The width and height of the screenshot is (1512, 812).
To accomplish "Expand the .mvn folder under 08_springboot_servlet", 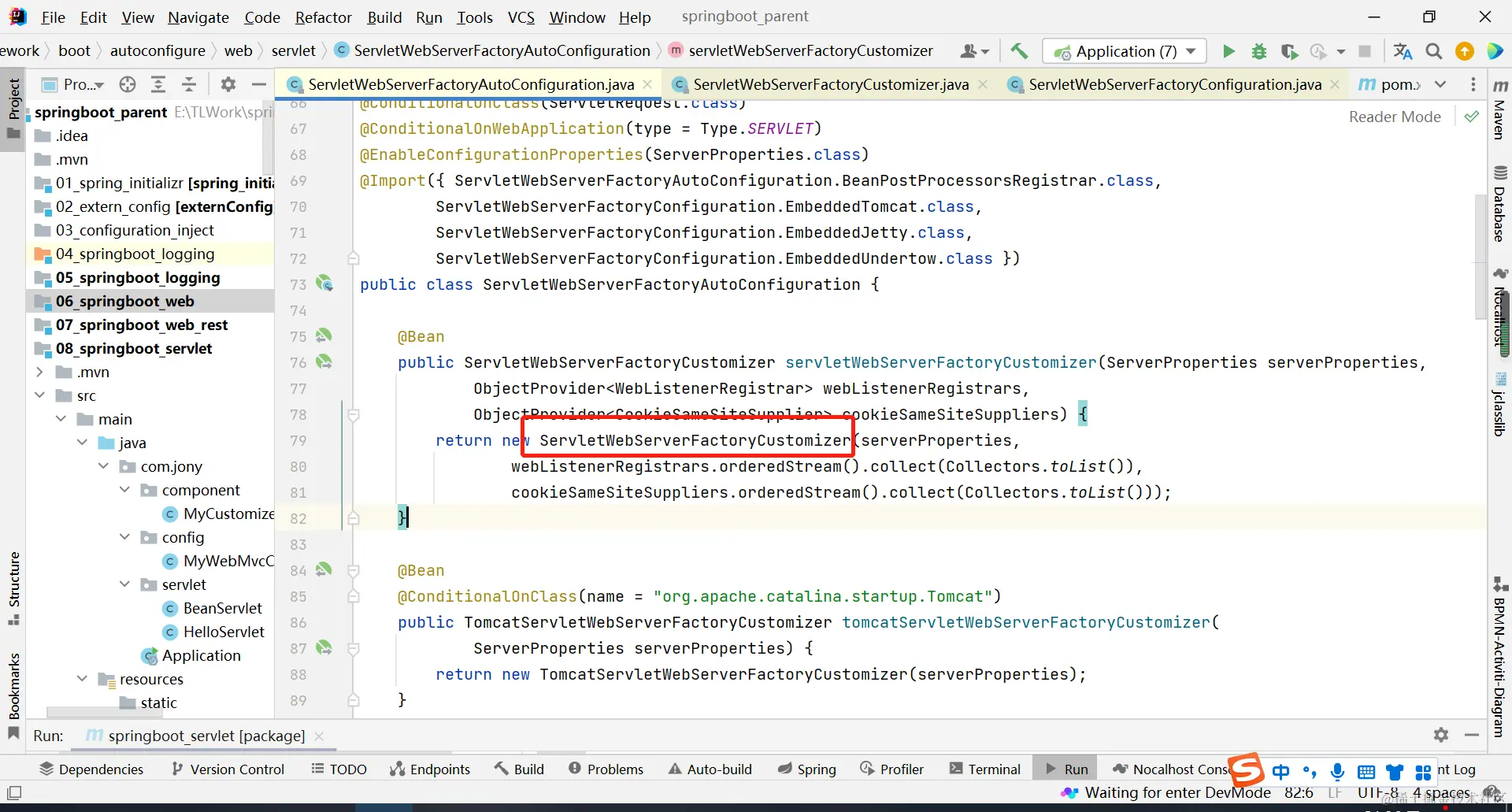I will 40,372.
